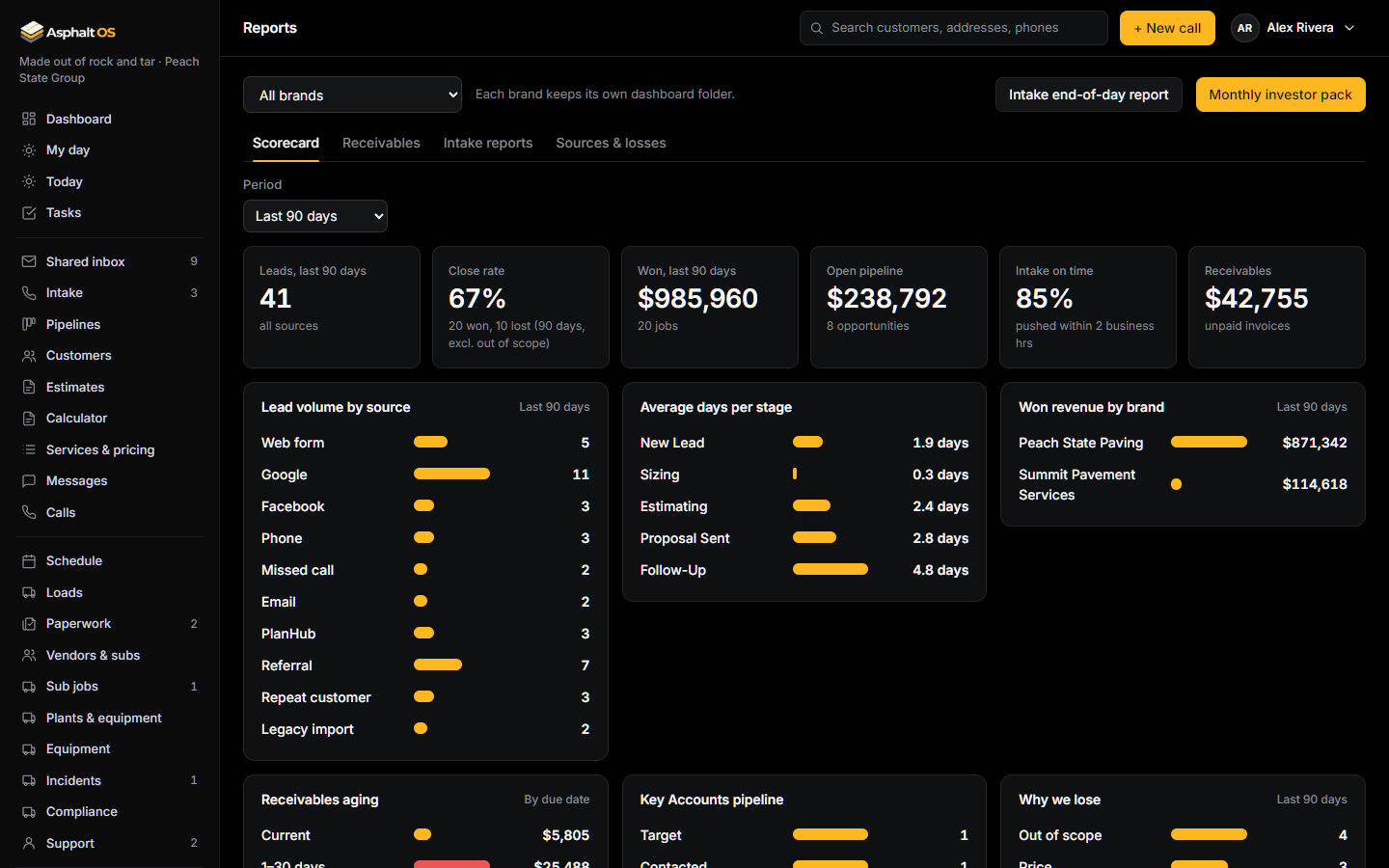
Task: Switch to the Receivables tab
Action: (x=381, y=143)
